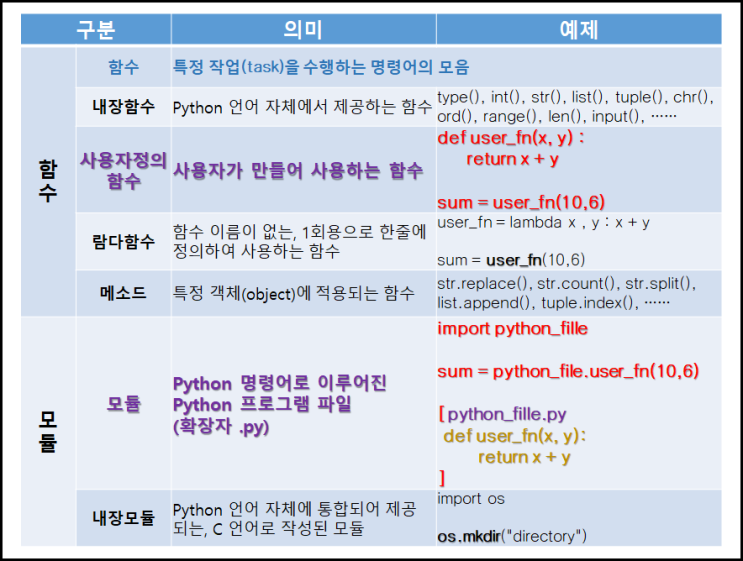Select the purple '사용자정의 함수' cell

(124, 170)
